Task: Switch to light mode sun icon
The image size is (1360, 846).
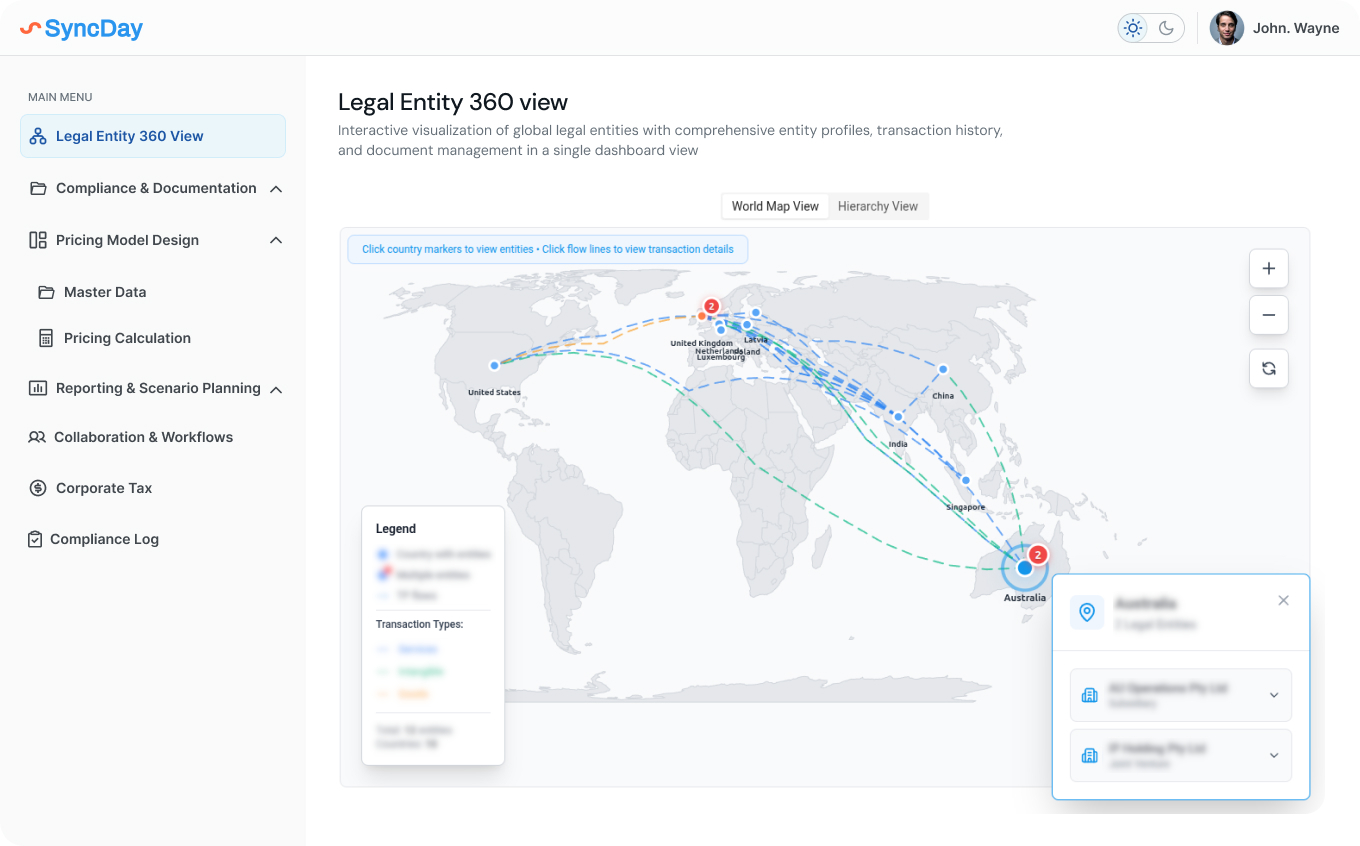Action: [x=1133, y=28]
